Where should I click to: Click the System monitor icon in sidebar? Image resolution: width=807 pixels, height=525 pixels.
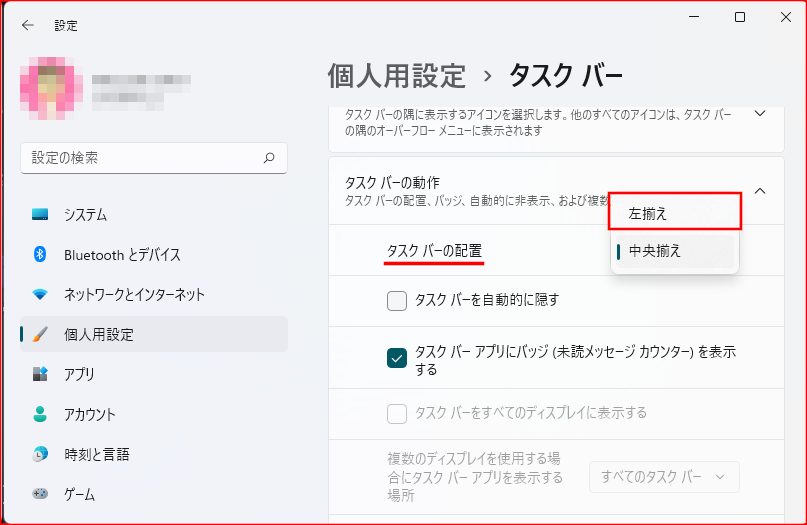[x=40, y=215]
